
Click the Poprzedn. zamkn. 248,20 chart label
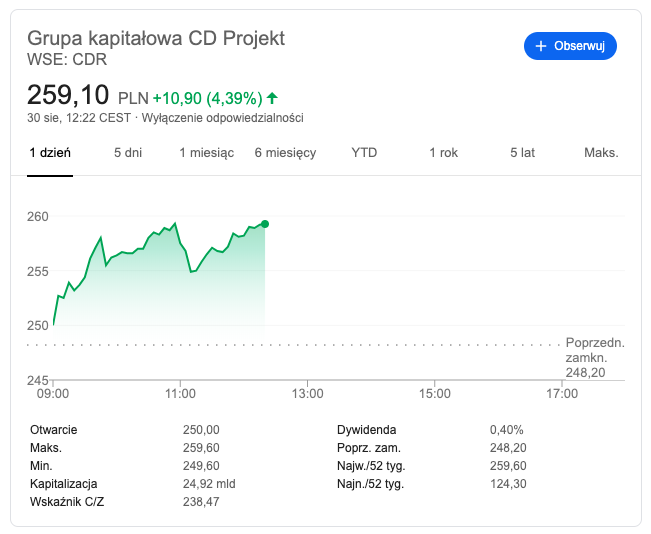[x=595, y=358]
